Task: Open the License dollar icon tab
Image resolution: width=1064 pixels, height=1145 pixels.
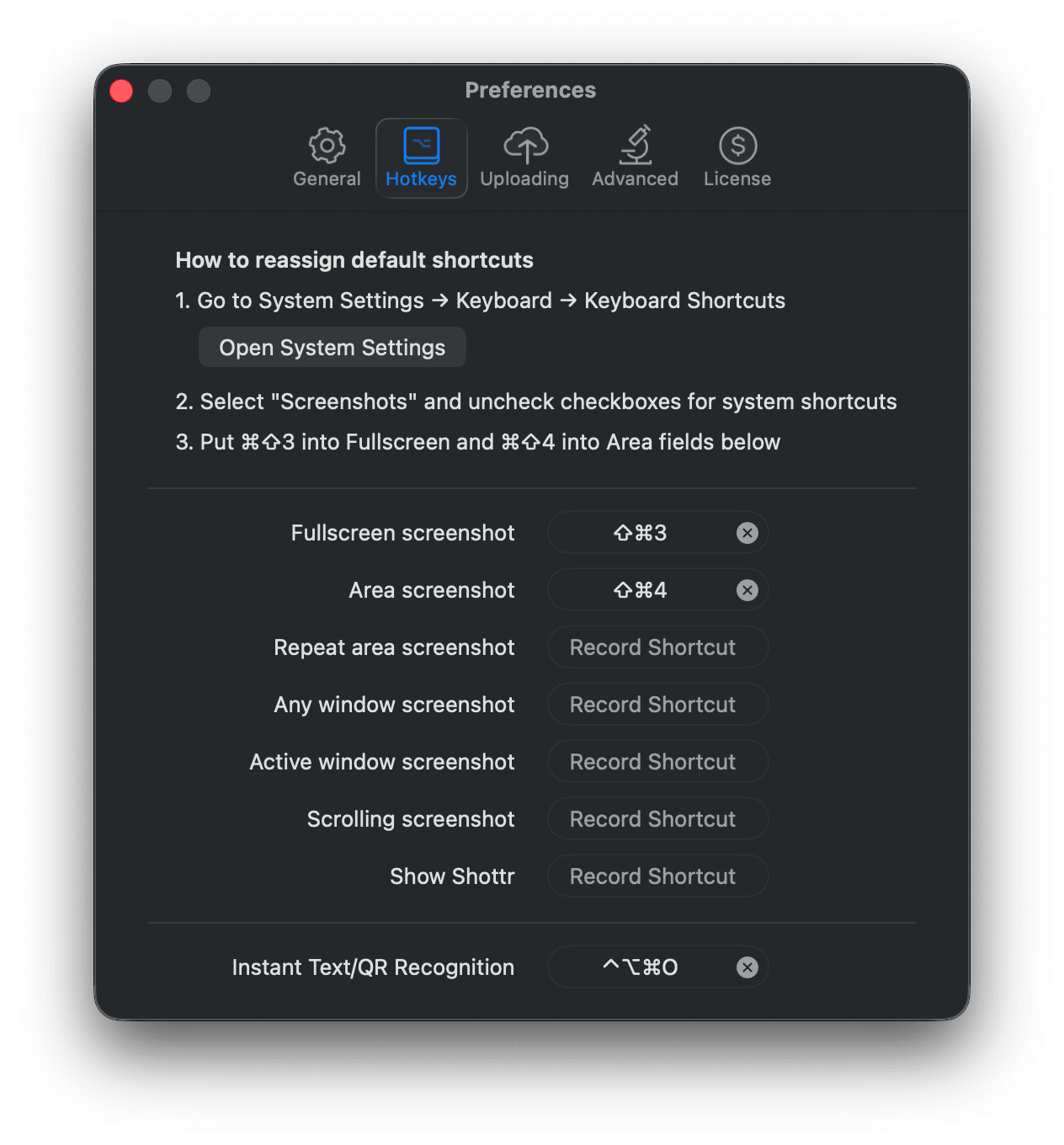Action: click(737, 146)
